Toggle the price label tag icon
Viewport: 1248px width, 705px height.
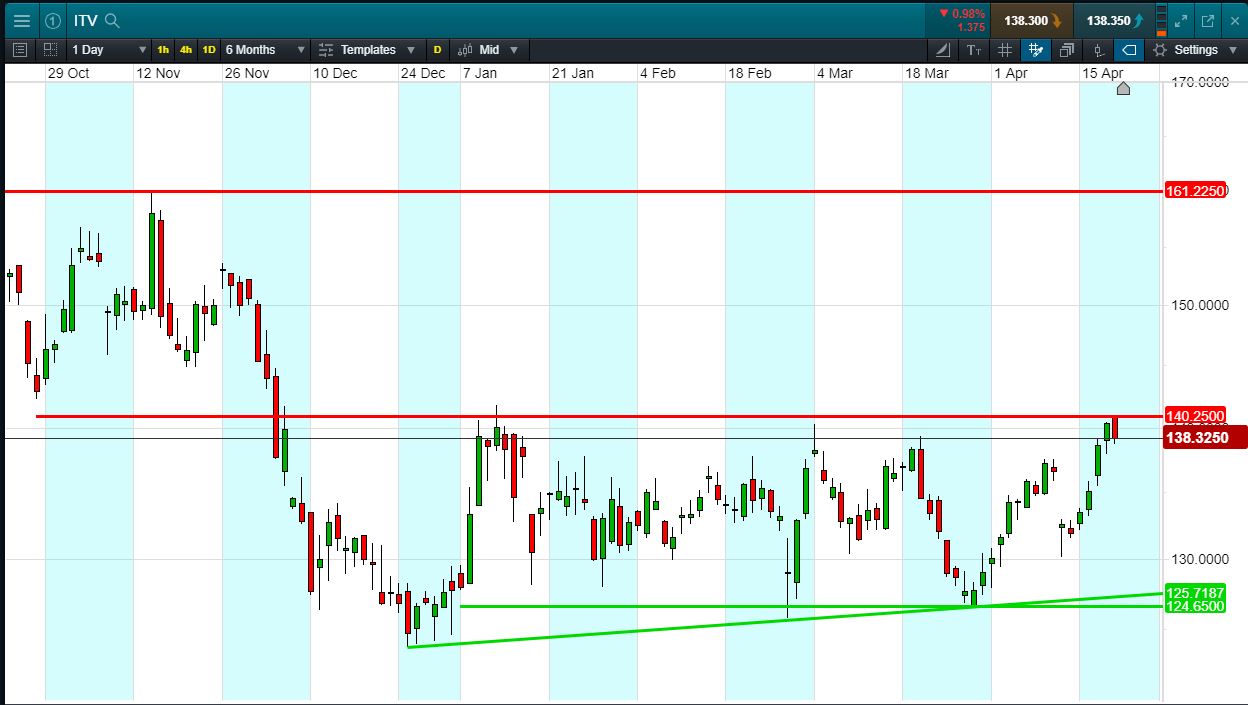click(1128, 49)
